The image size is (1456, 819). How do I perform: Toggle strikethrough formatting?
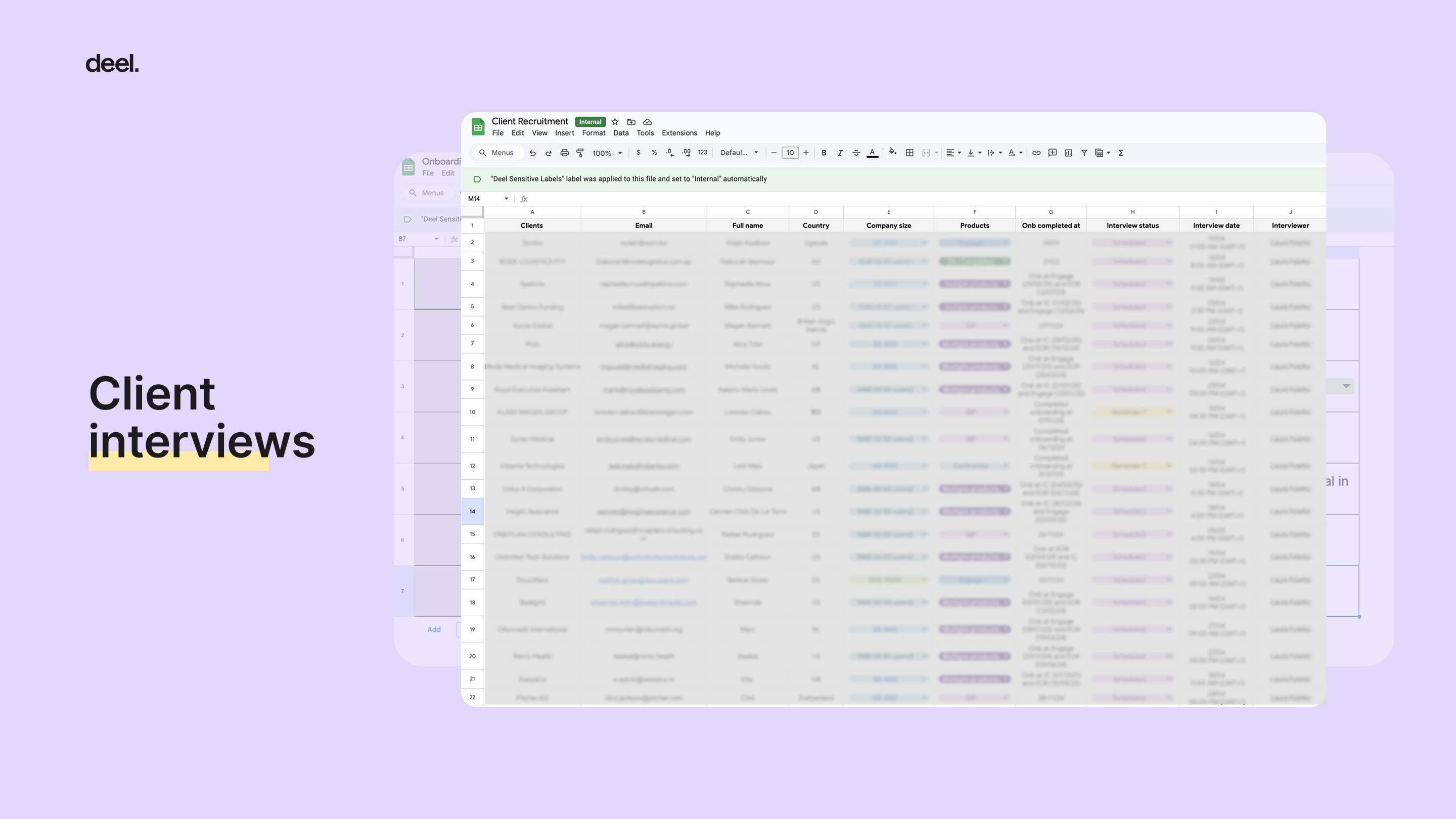click(x=856, y=153)
